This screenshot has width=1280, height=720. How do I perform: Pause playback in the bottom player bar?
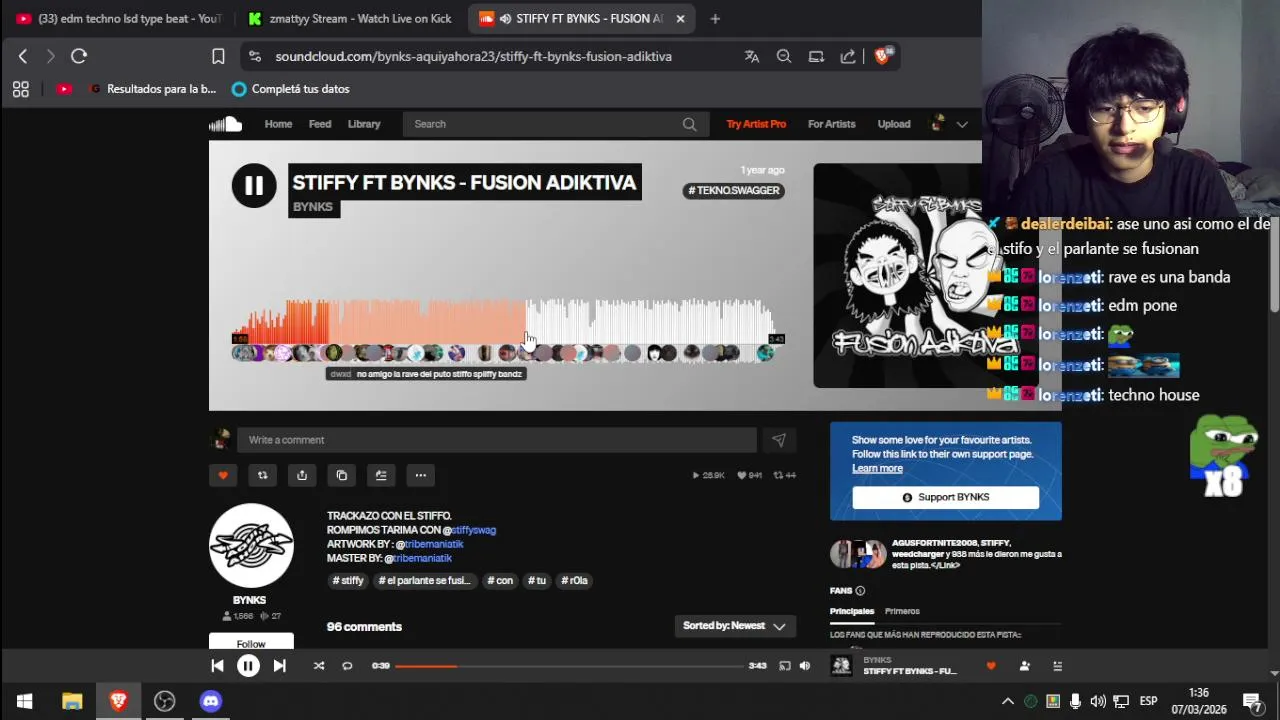(248, 666)
